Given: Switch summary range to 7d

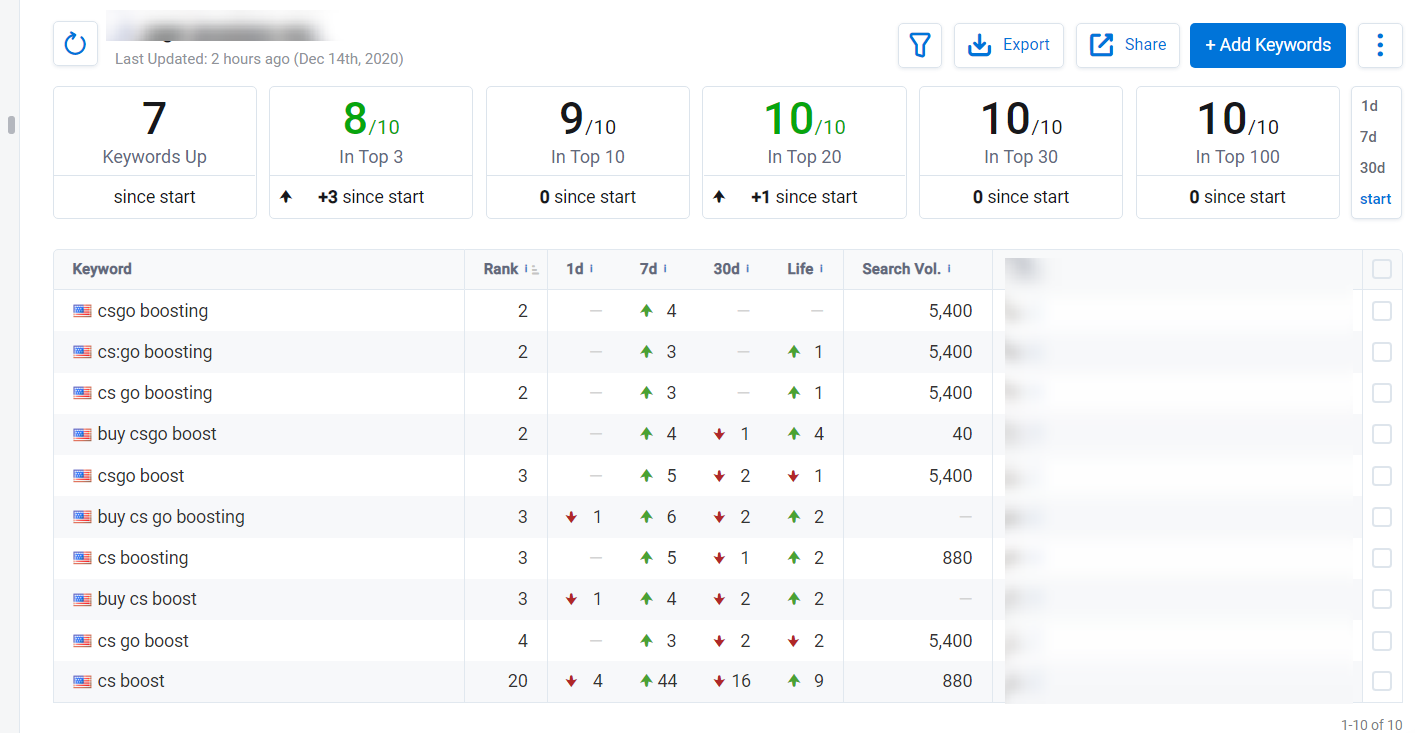Looking at the screenshot, I should tap(1369, 137).
